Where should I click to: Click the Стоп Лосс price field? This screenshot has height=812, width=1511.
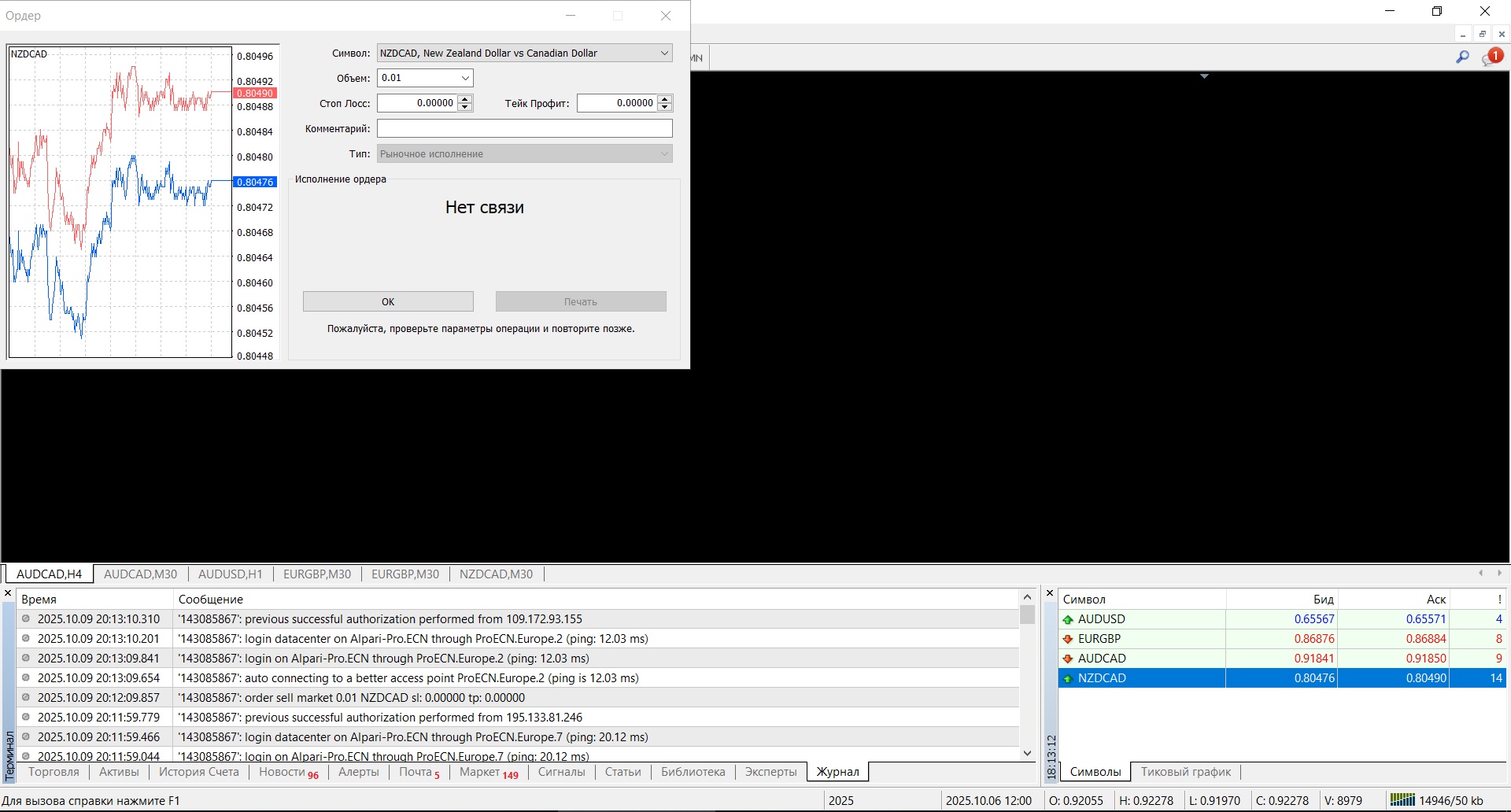click(x=417, y=103)
